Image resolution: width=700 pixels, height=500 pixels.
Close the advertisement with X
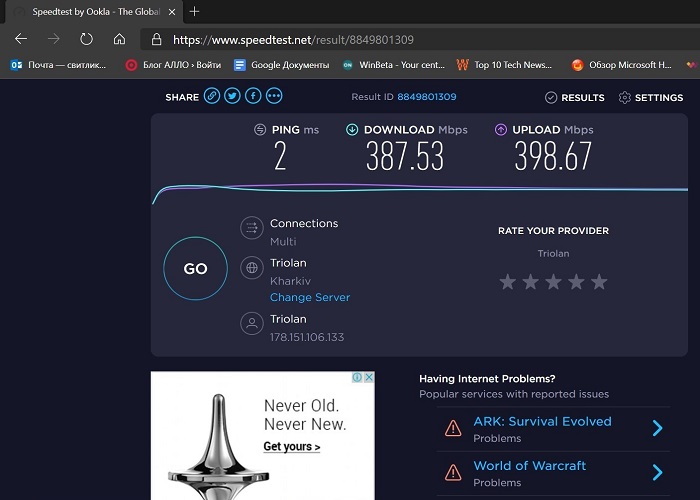pyautogui.click(x=369, y=377)
